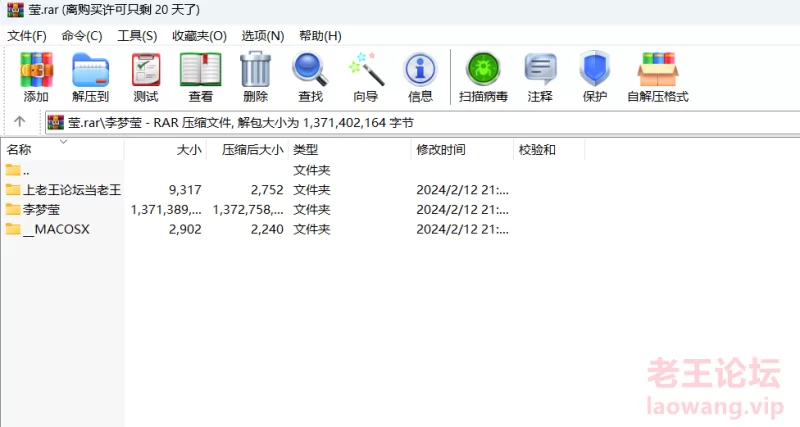Open the 注释 (Comment) icon

coord(540,69)
